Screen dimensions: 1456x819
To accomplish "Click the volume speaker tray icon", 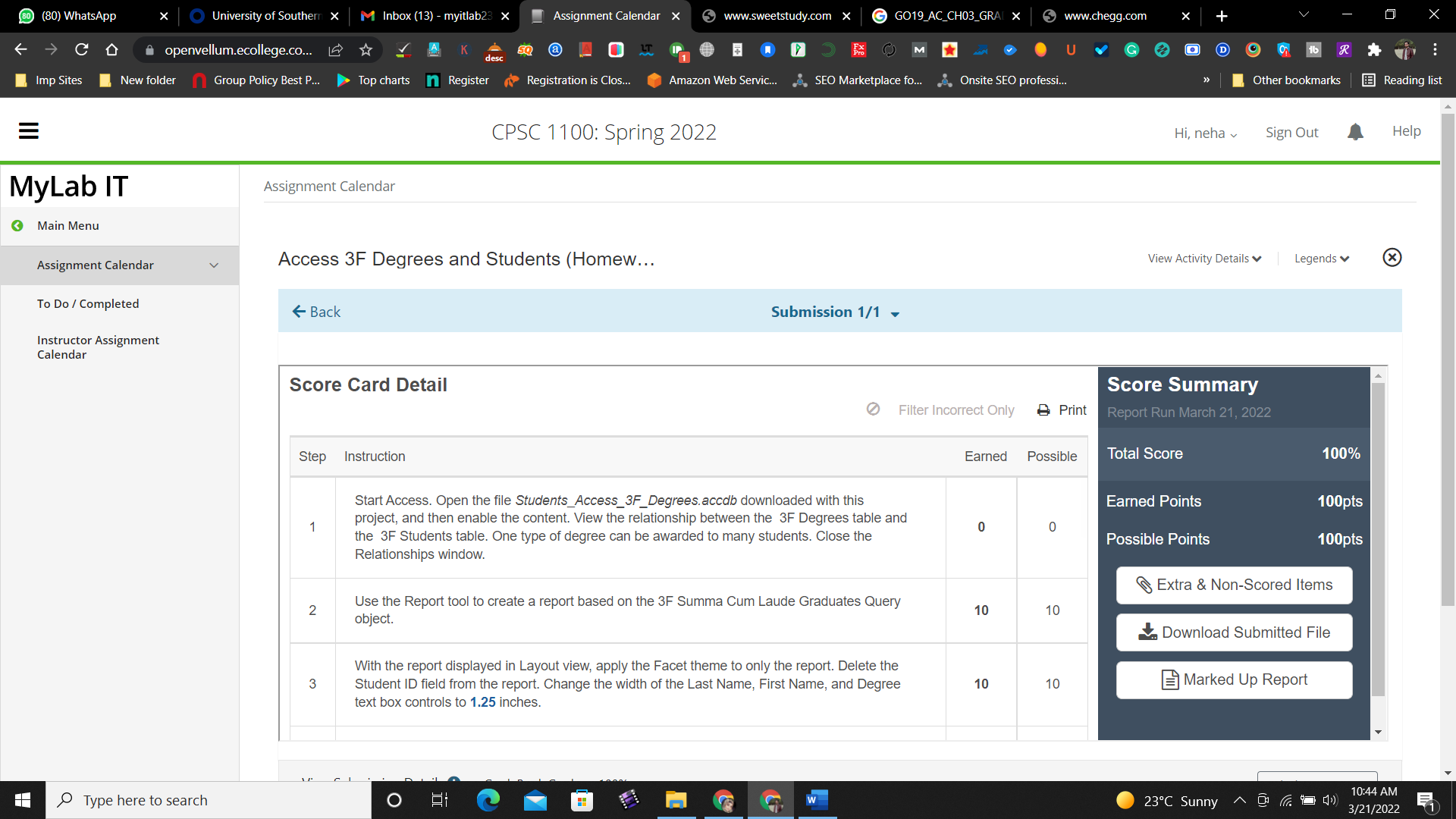I will coord(1330,800).
